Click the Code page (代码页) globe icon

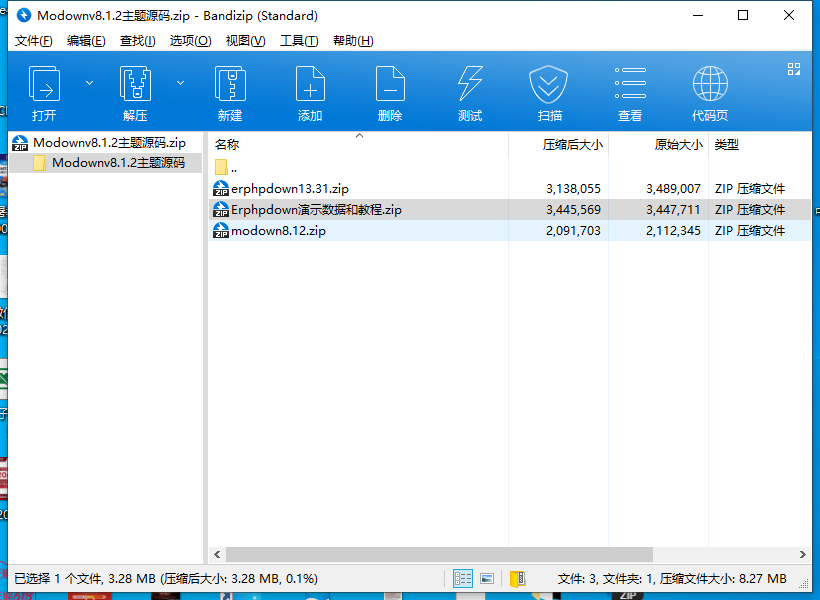point(710,83)
